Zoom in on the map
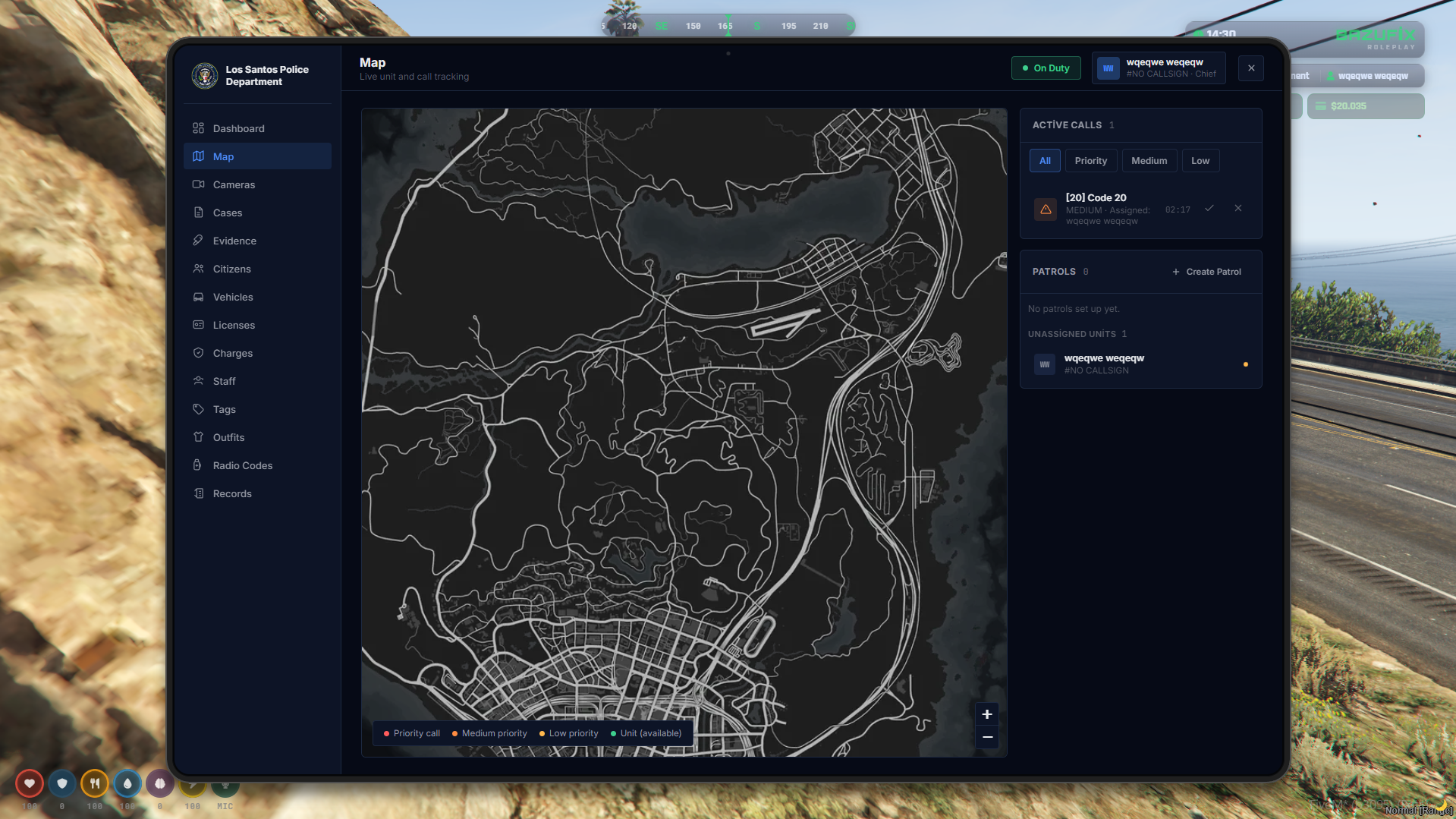Screen dimensions: 1456x819 (x=987, y=714)
